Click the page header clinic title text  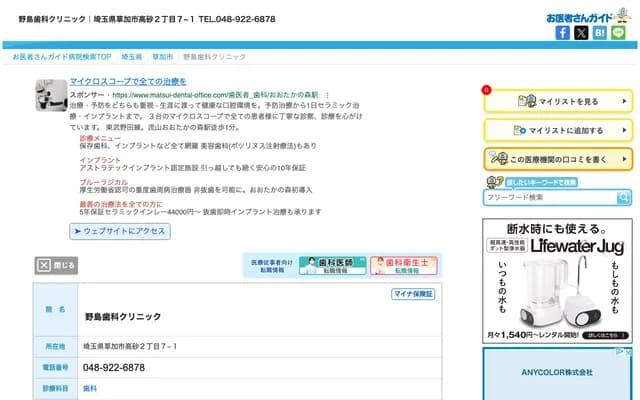click(x=147, y=19)
